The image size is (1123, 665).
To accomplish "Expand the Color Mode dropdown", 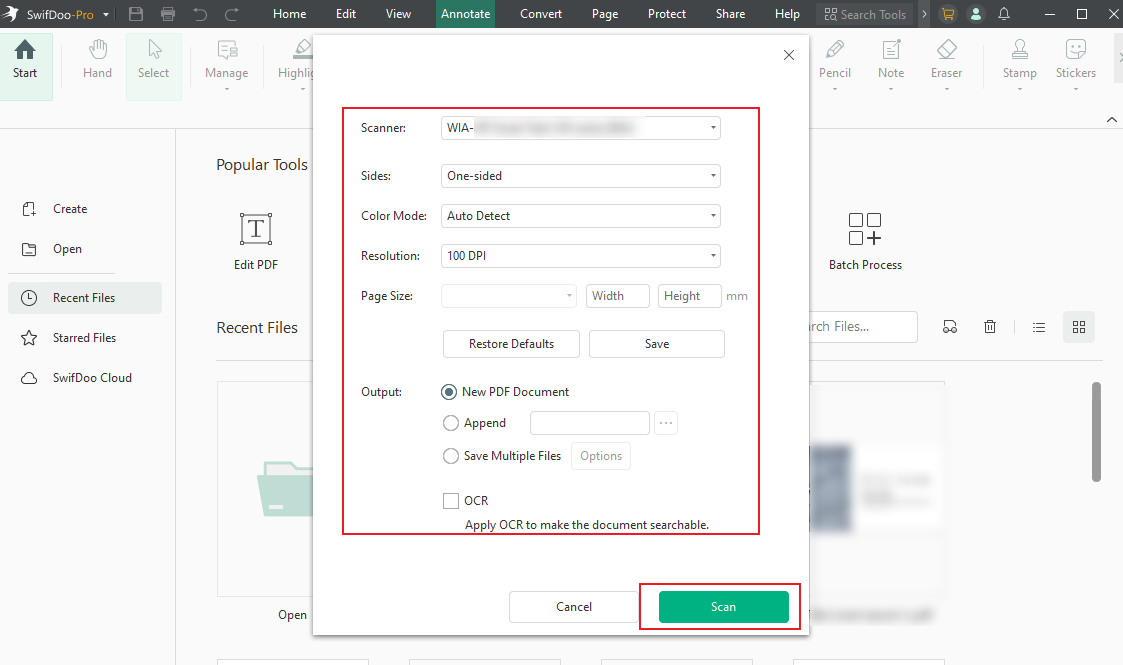I will (x=712, y=216).
